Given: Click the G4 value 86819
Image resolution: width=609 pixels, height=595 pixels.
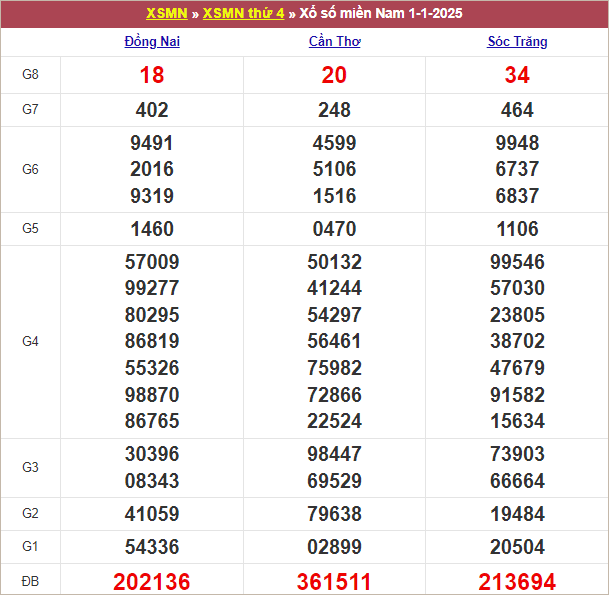Looking at the screenshot, I should [152, 341].
